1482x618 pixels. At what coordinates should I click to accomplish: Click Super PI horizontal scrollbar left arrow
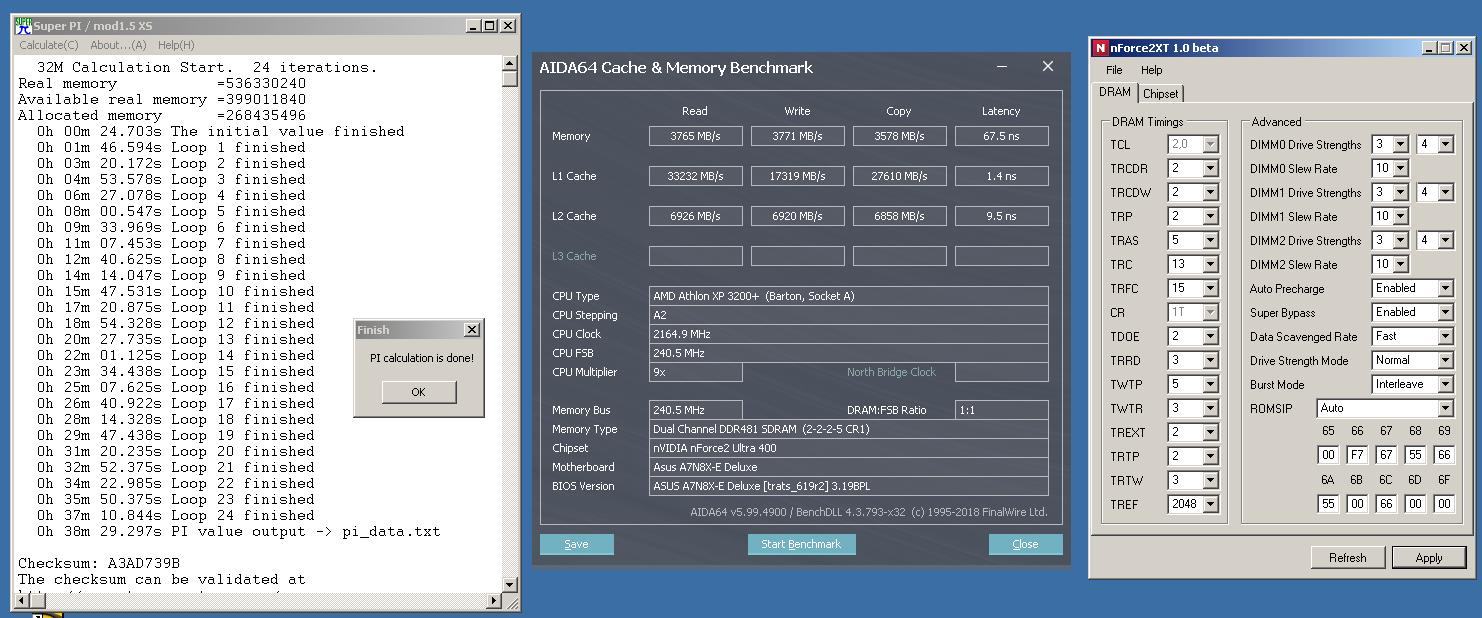point(23,600)
